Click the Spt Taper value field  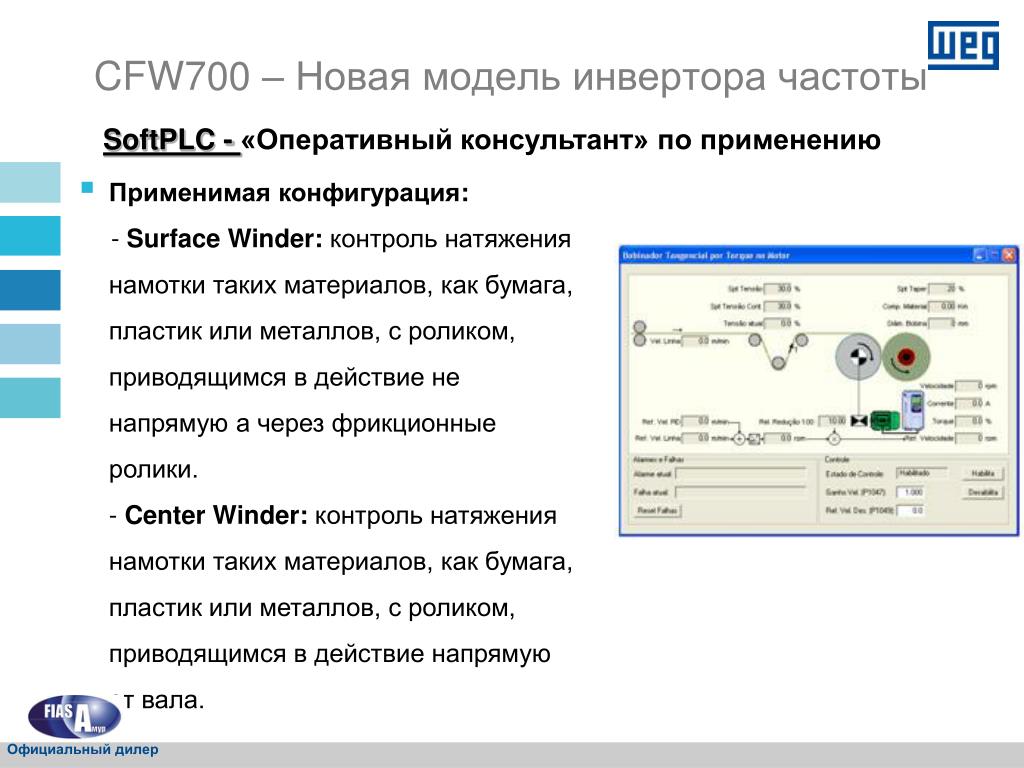[943, 288]
